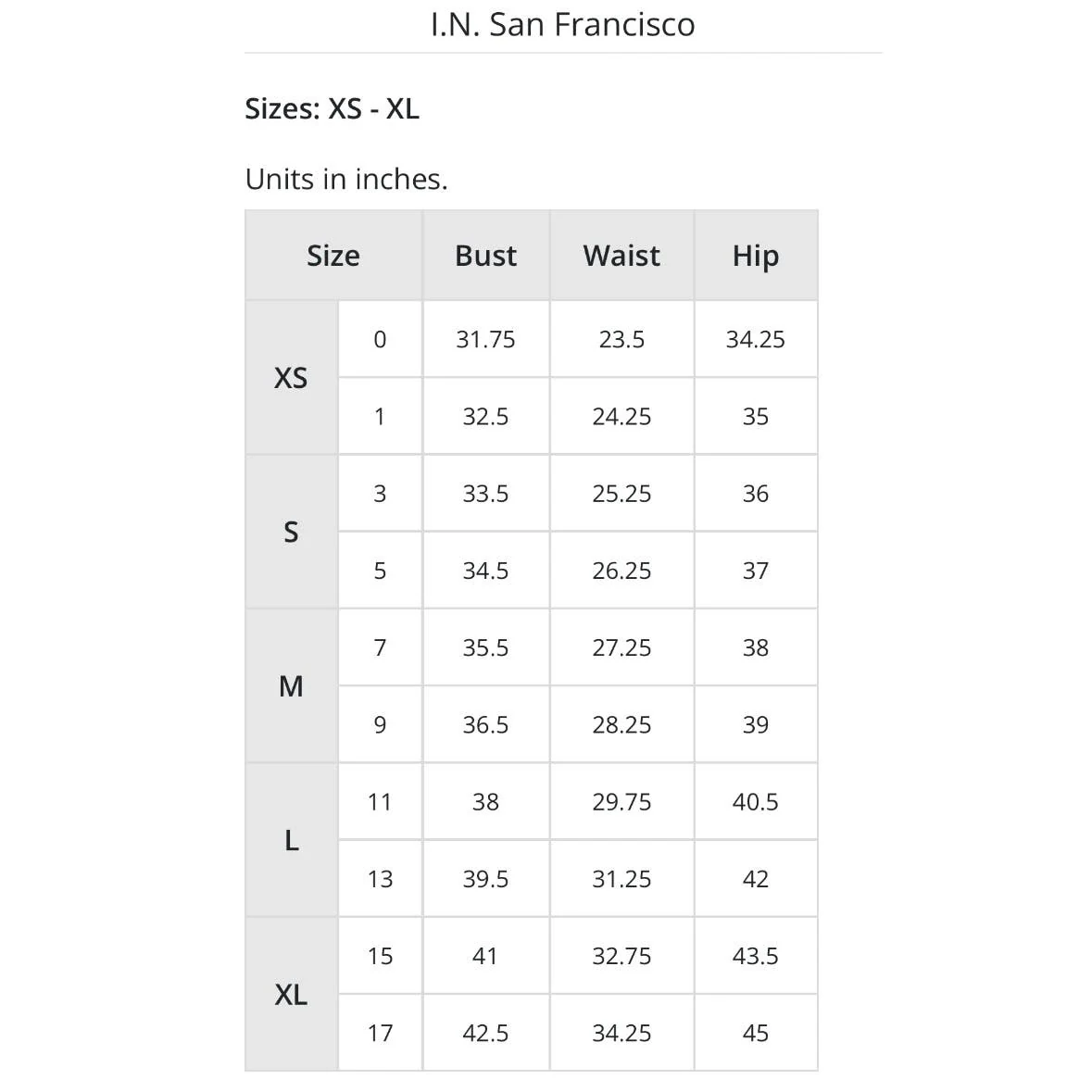The width and height of the screenshot is (1092, 1092).
Task: Click the M size group cell
Action: point(291,686)
